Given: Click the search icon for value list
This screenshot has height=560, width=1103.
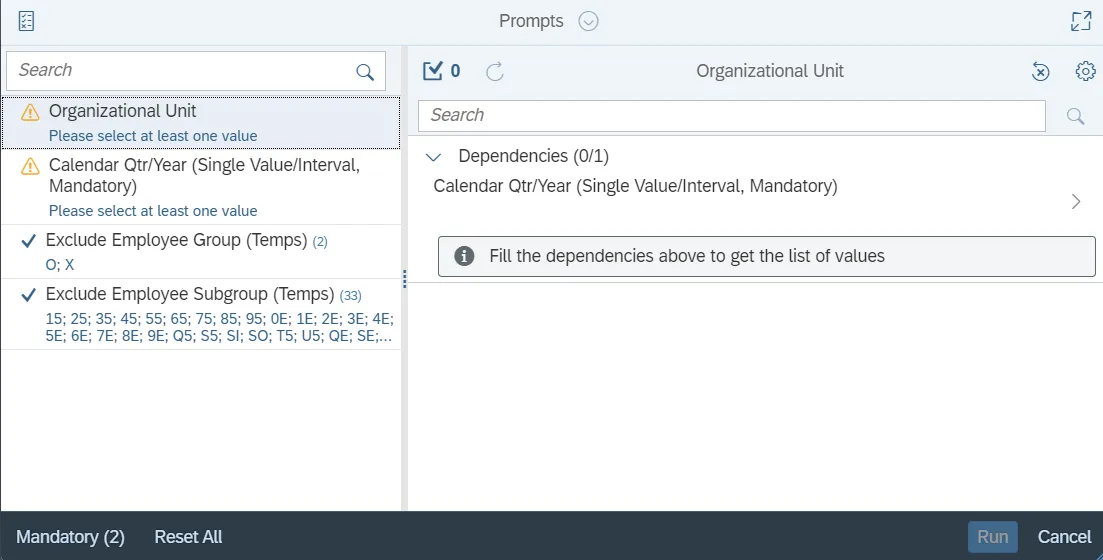Looking at the screenshot, I should click(1076, 116).
